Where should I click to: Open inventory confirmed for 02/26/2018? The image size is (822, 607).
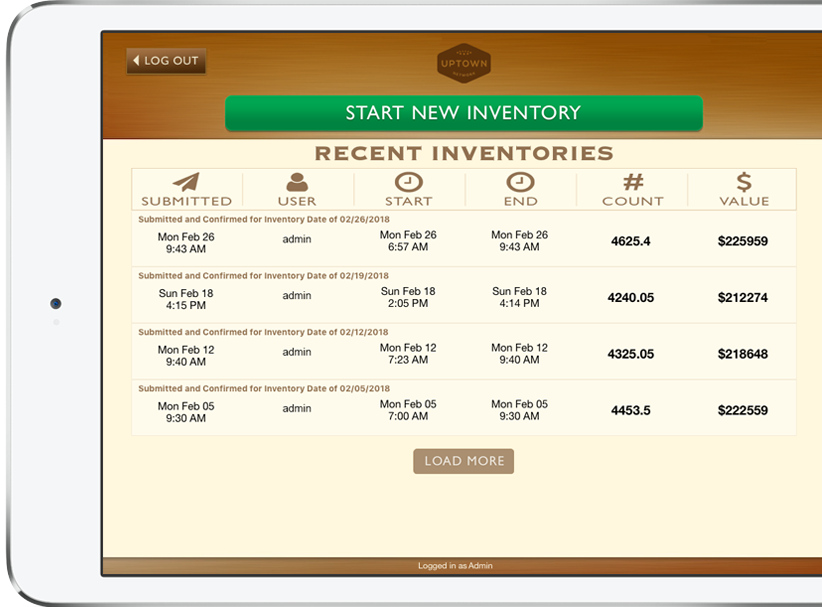(464, 239)
